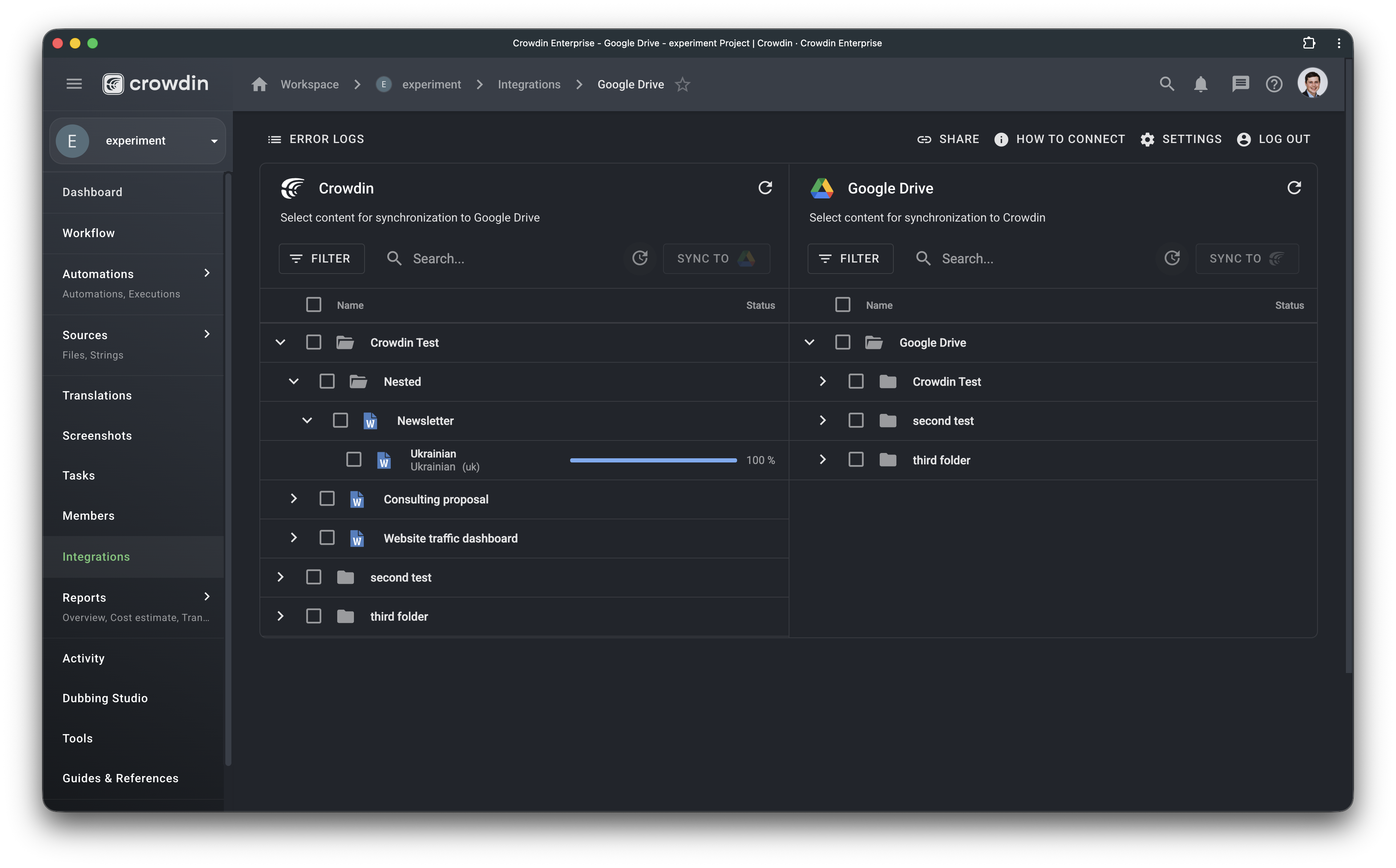The image size is (1396, 868).
Task: Select all files in Google Drive panel
Action: tap(842, 304)
